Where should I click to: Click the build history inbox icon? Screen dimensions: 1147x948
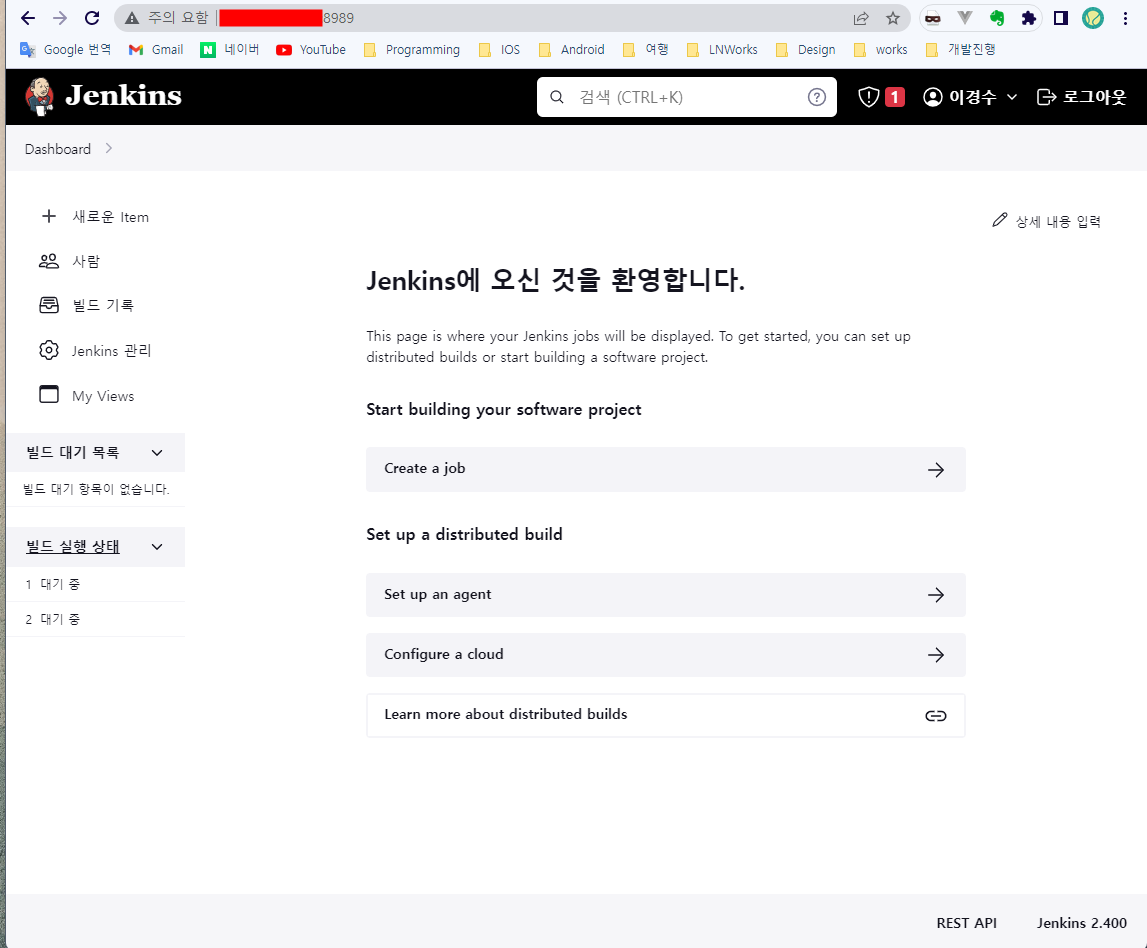coord(49,305)
